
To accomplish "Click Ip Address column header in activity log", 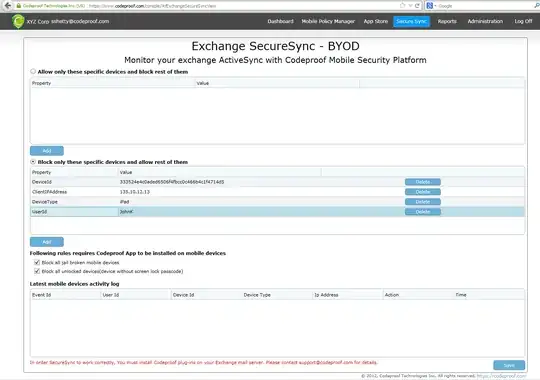I will [348, 295].
